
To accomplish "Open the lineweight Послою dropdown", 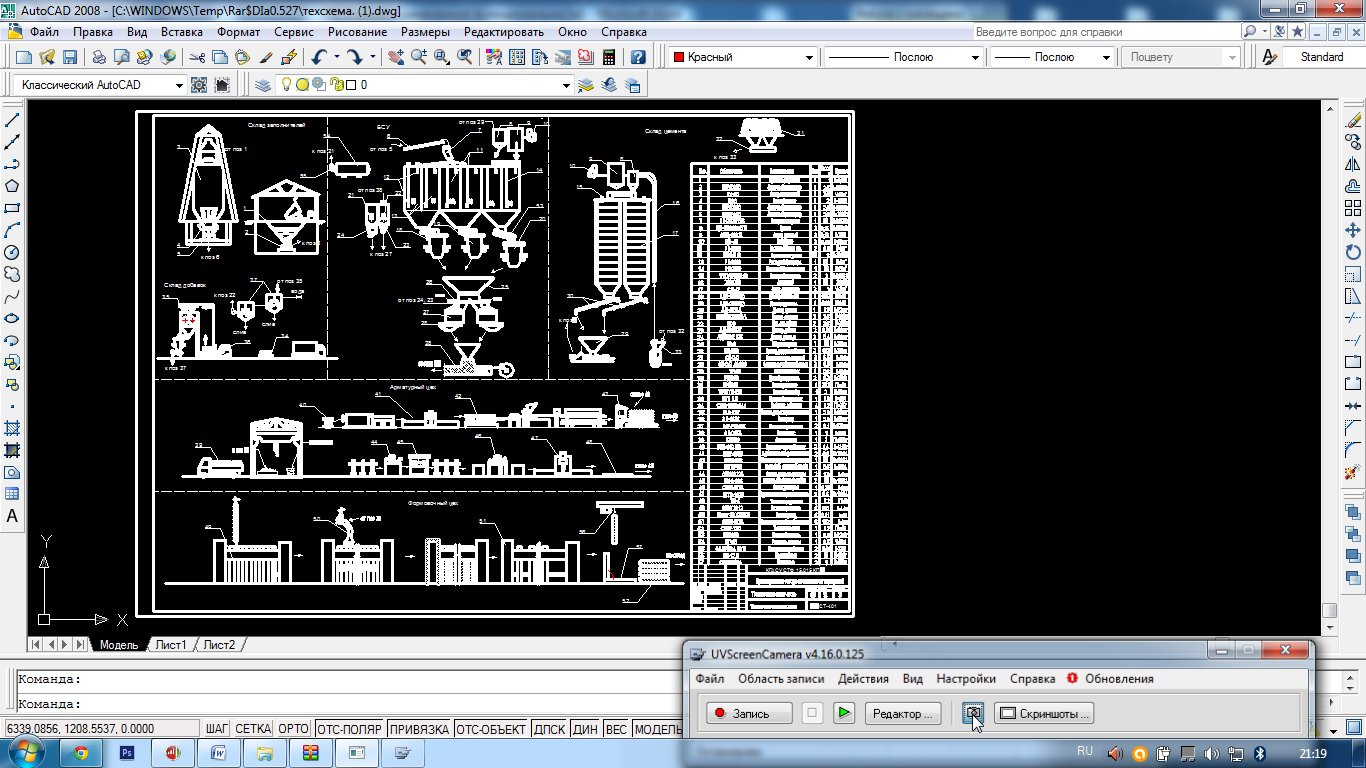I will 1106,57.
